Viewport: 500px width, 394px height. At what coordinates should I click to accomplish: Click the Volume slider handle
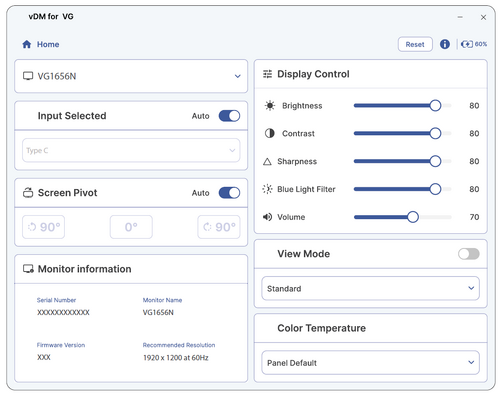pyautogui.click(x=413, y=217)
